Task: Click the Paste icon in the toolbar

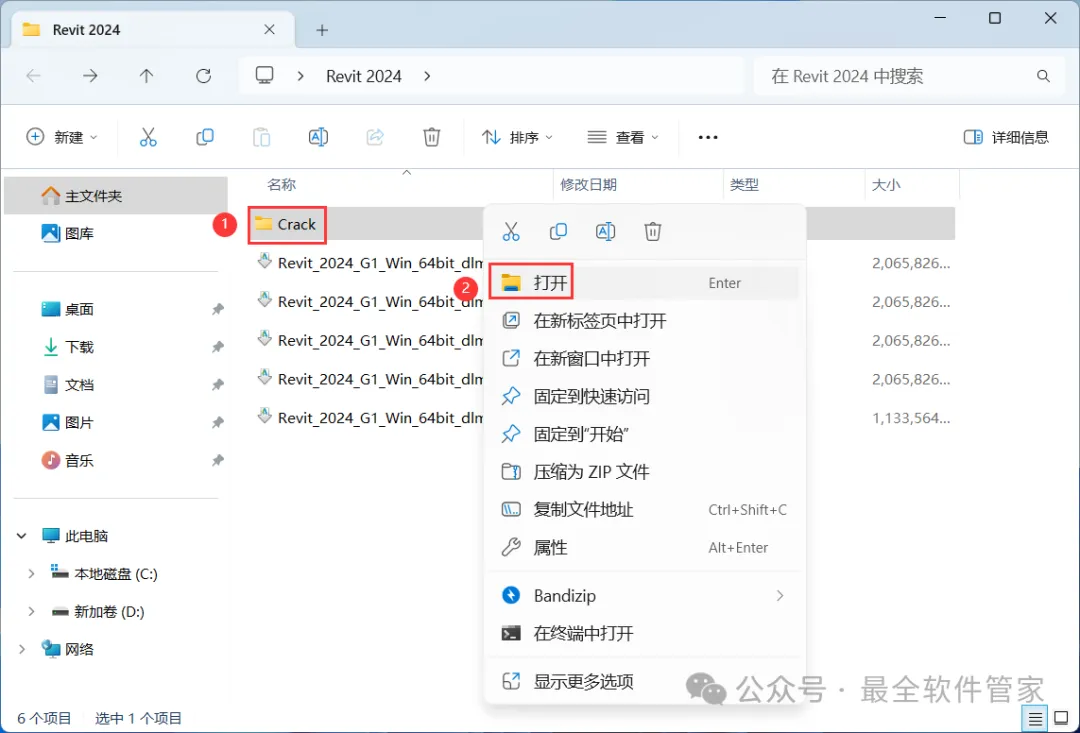Action: pos(261,137)
